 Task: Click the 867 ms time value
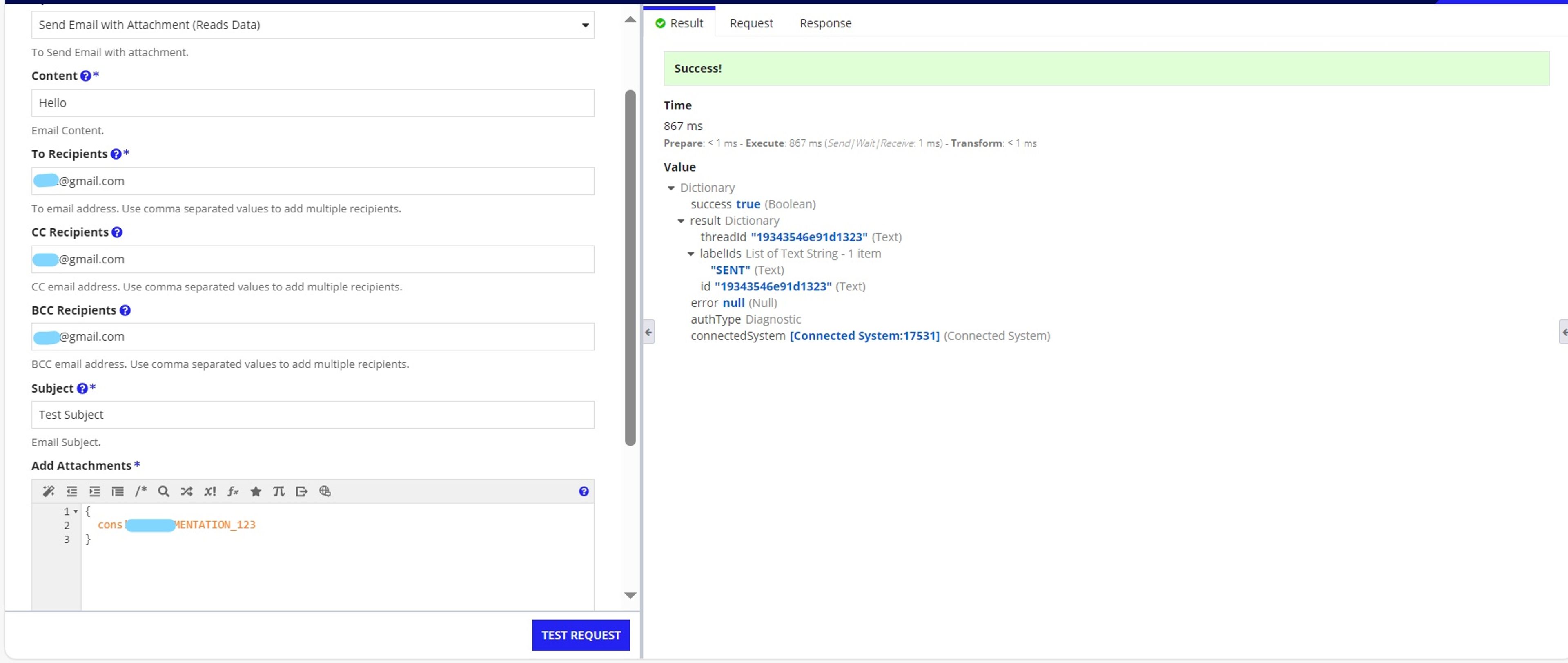click(x=683, y=126)
